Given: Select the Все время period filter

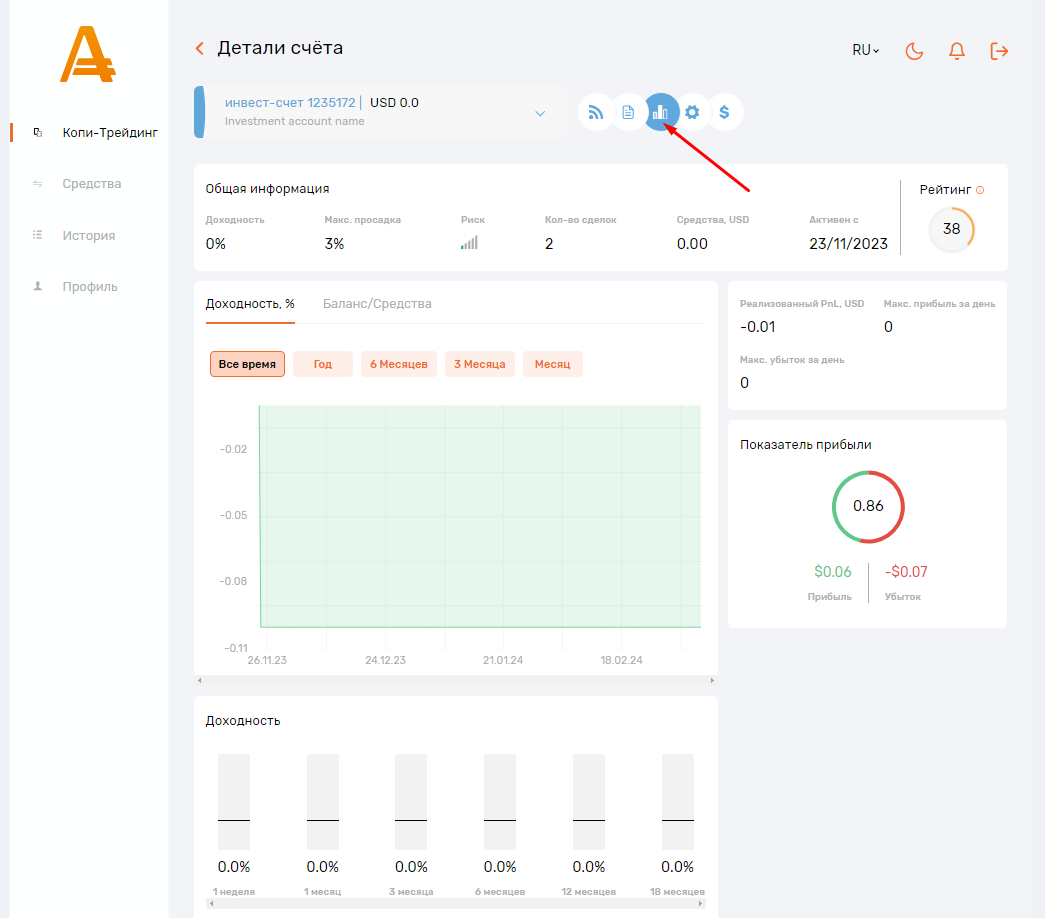Looking at the screenshot, I should click(x=247, y=364).
